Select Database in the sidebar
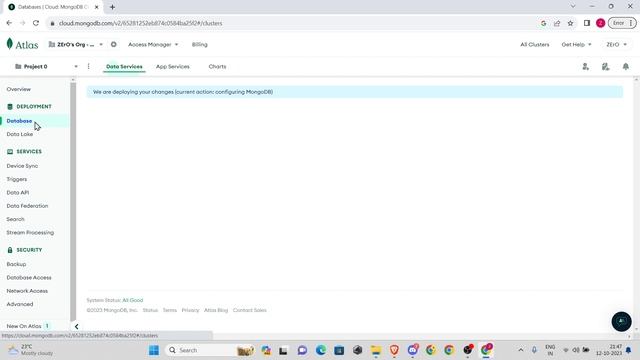 click(x=19, y=121)
